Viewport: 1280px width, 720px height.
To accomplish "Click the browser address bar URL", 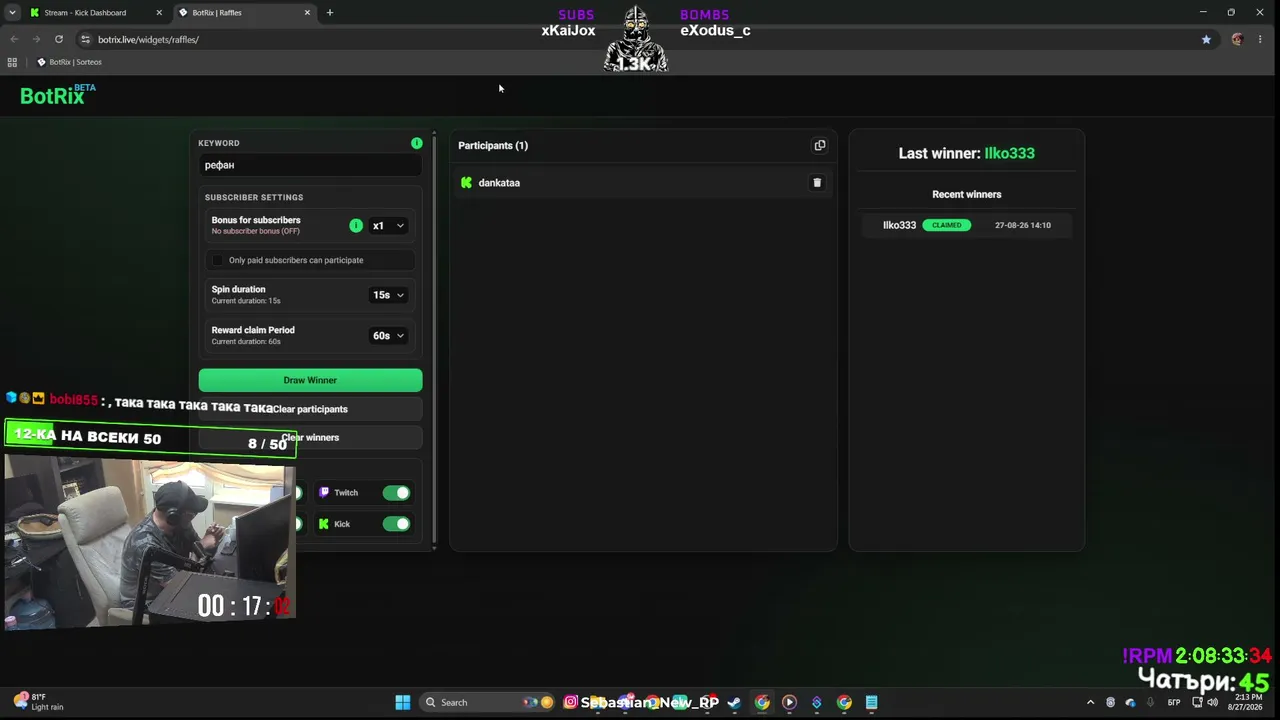I will (x=148, y=39).
